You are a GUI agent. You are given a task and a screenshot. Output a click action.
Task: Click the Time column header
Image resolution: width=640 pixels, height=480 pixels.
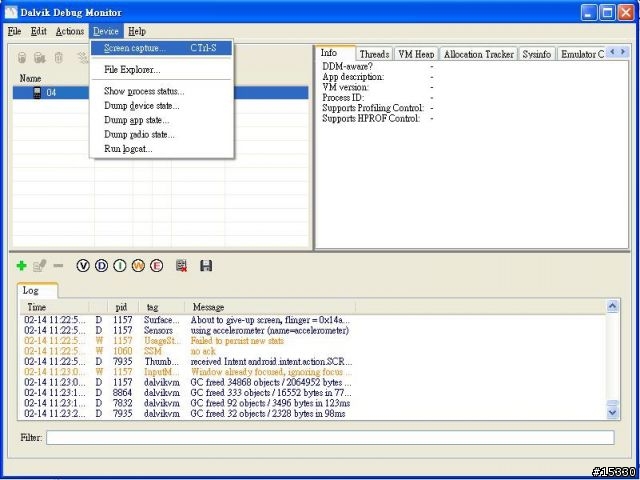[x=55, y=307]
